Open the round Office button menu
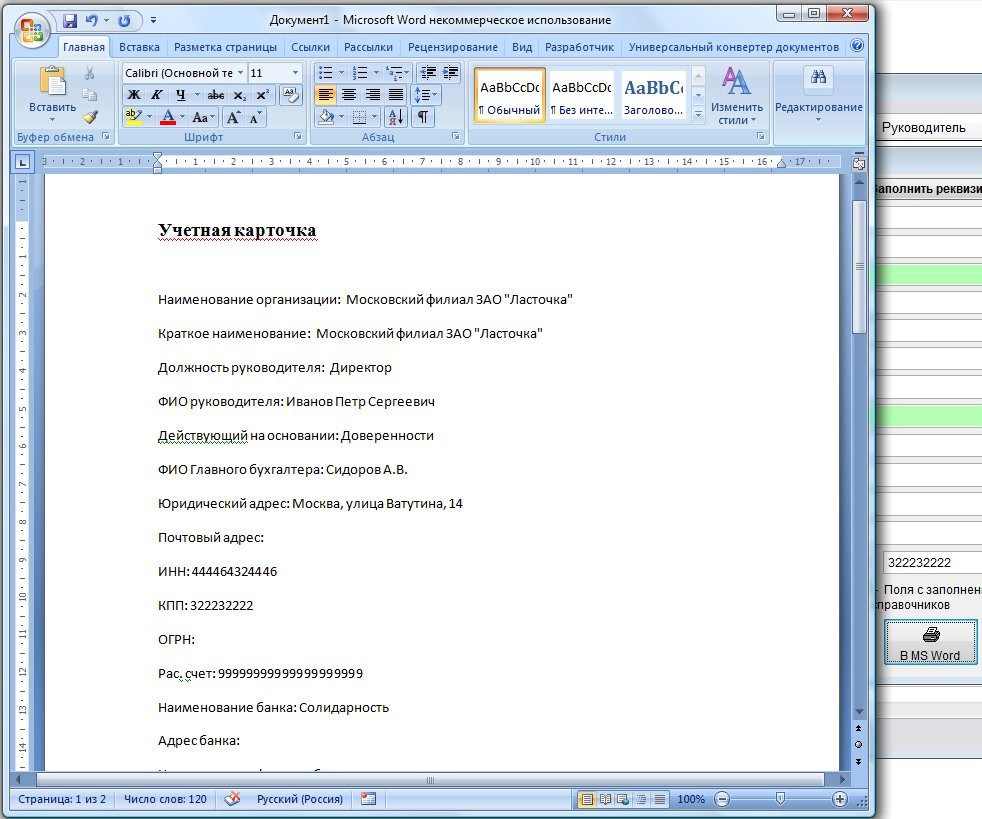 (31, 29)
